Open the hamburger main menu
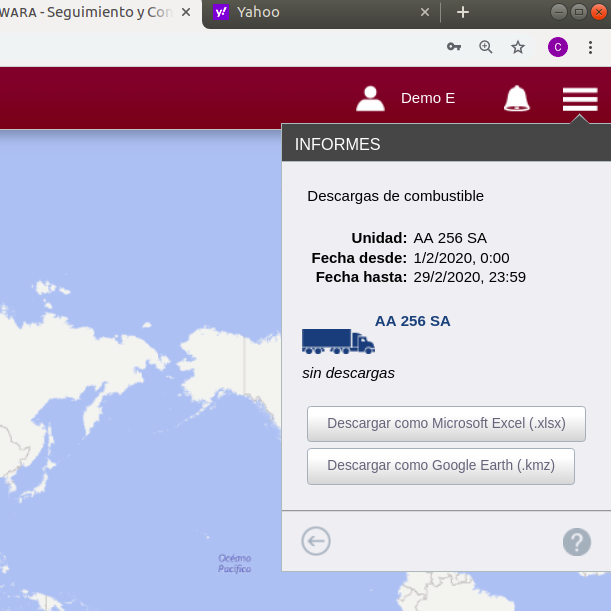The height and width of the screenshot is (611, 611). click(579, 98)
